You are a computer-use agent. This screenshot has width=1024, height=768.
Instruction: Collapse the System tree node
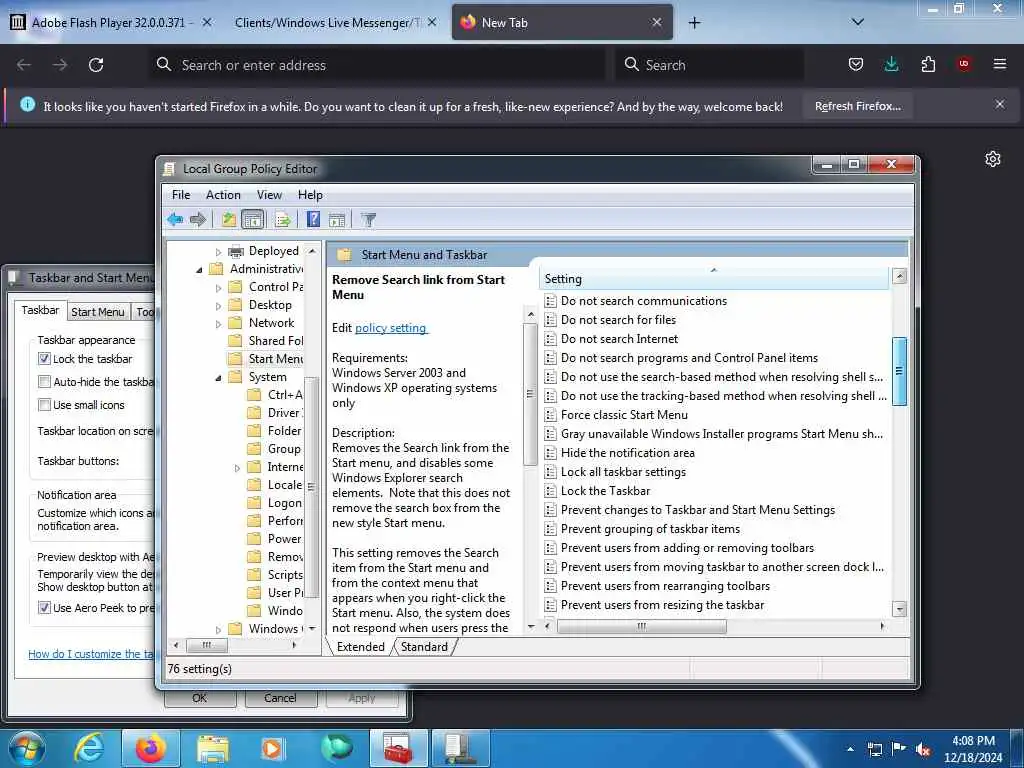[x=218, y=377]
